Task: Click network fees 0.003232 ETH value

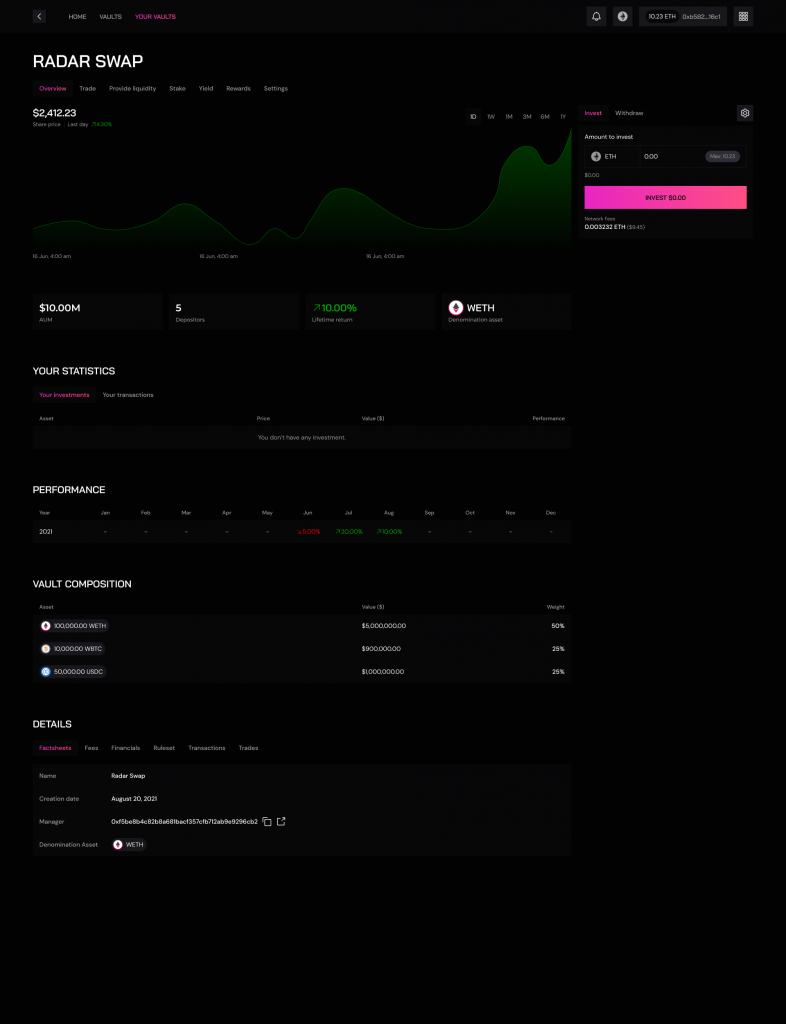Action: click(605, 227)
